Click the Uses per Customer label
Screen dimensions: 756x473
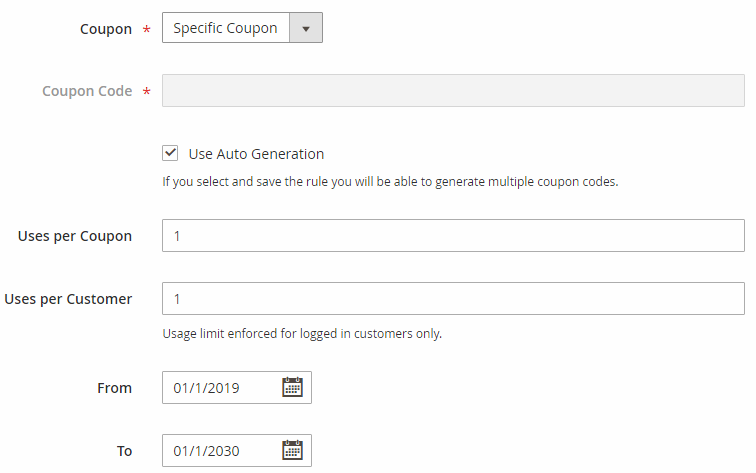(x=68, y=299)
